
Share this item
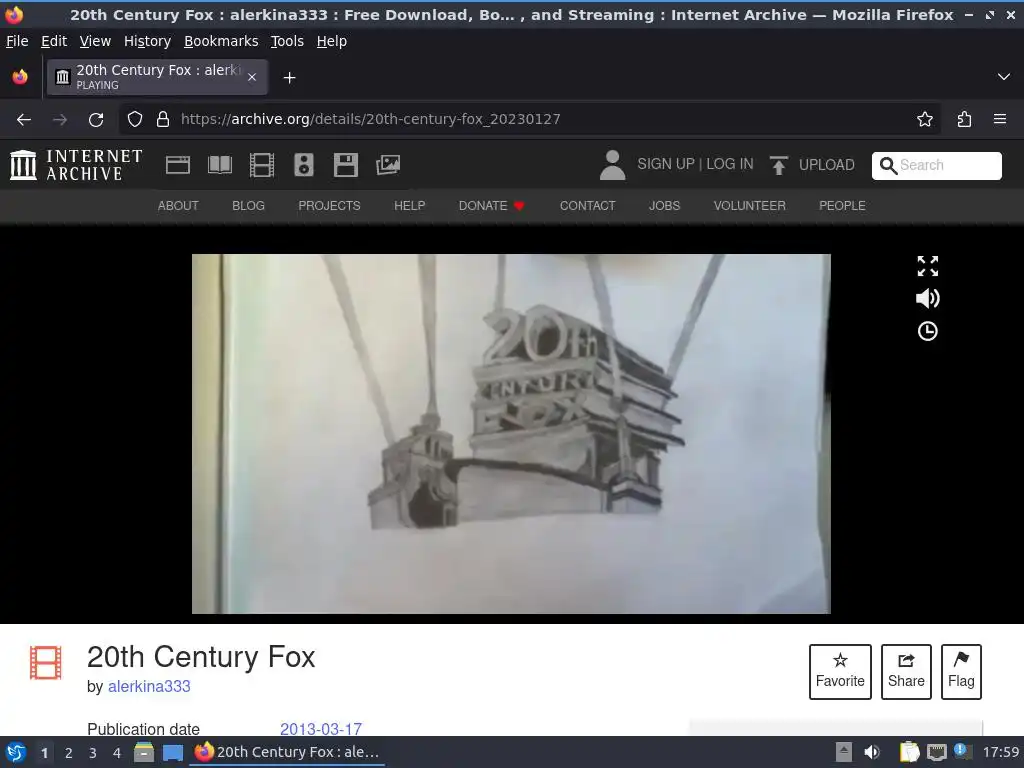(x=906, y=671)
